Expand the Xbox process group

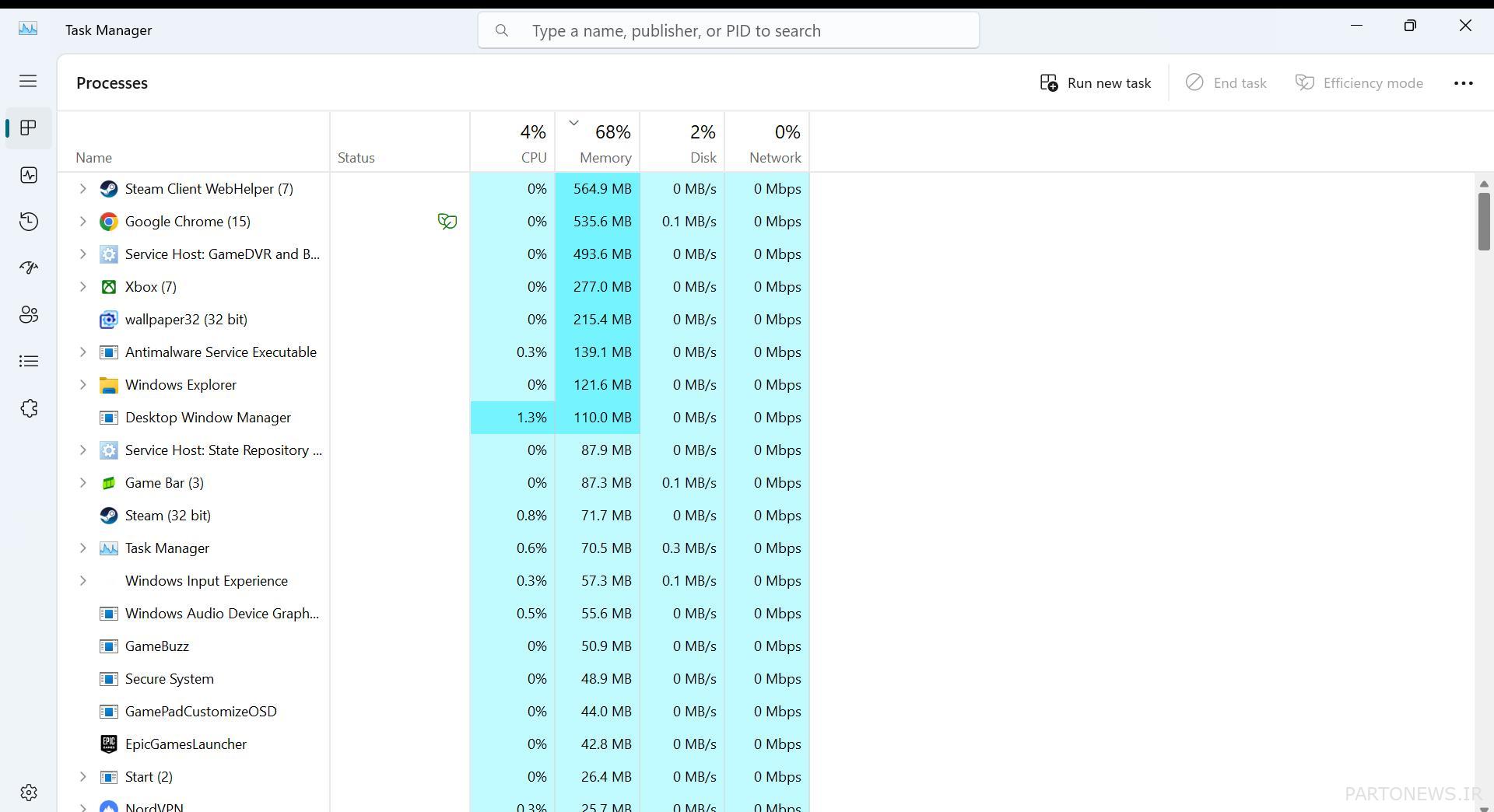coord(83,287)
